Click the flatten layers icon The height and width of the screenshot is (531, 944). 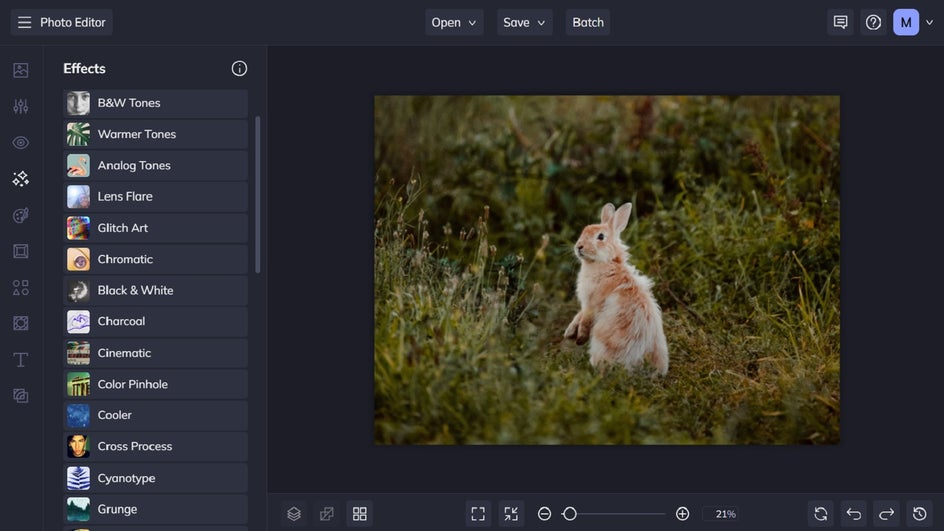(326, 514)
